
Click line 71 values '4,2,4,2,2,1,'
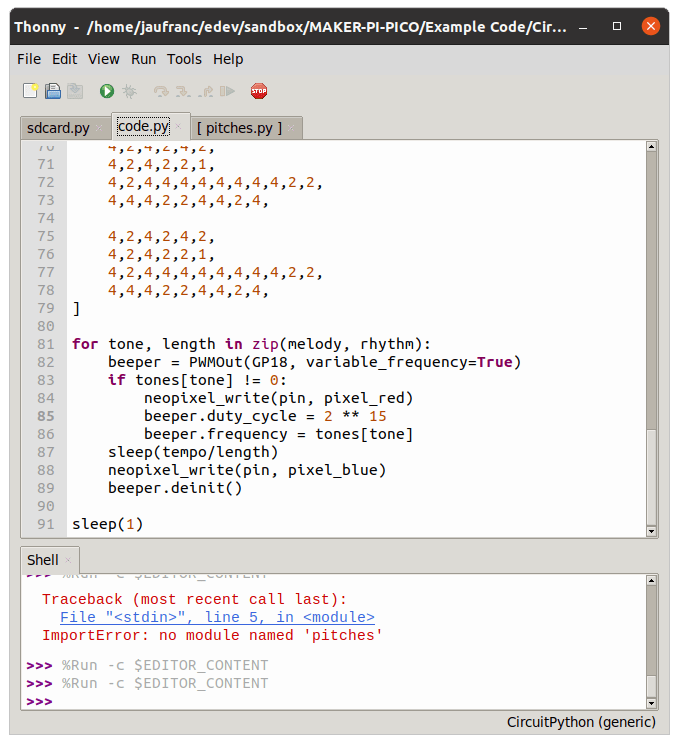click(x=161, y=164)
